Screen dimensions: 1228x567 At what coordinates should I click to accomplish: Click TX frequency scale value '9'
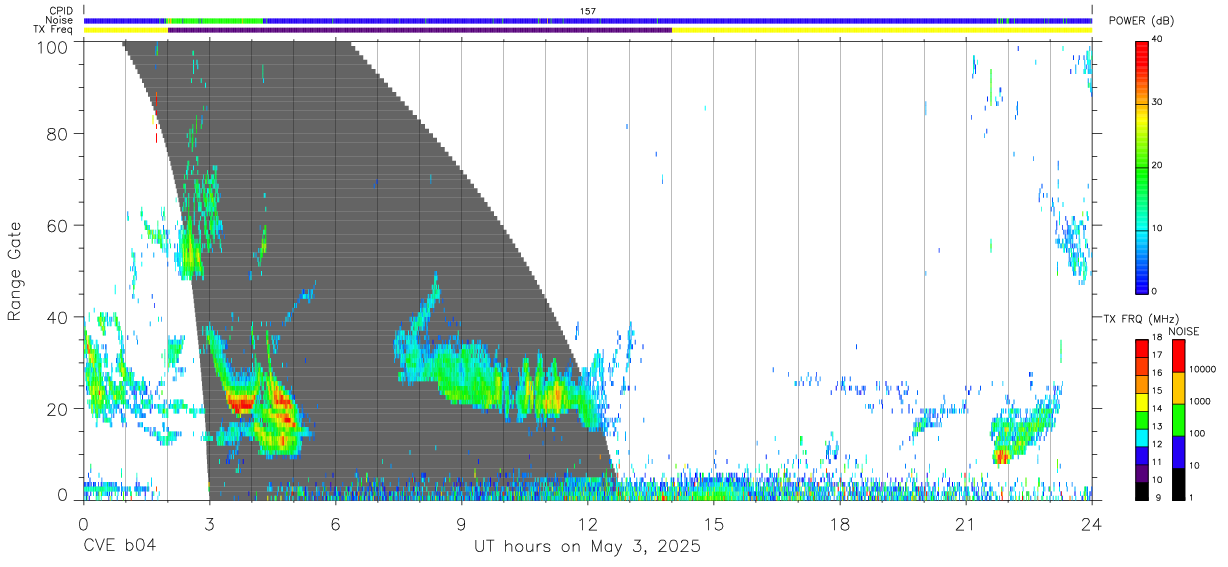[1157, 497]
